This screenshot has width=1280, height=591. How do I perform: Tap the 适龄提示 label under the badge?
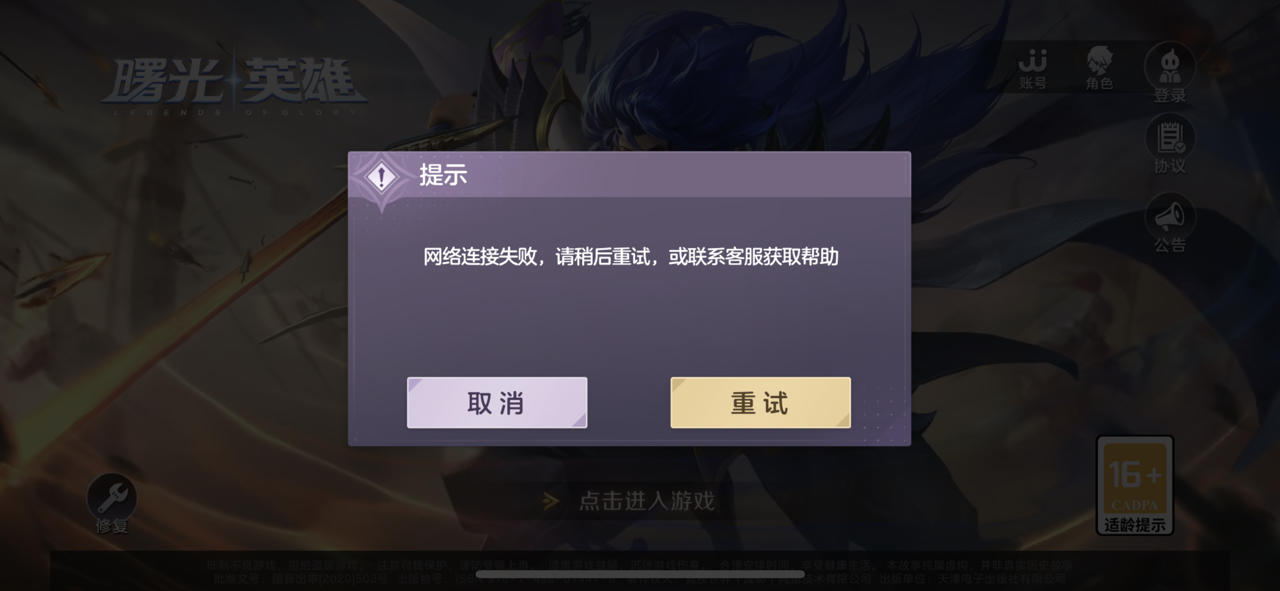point(1135,525)
